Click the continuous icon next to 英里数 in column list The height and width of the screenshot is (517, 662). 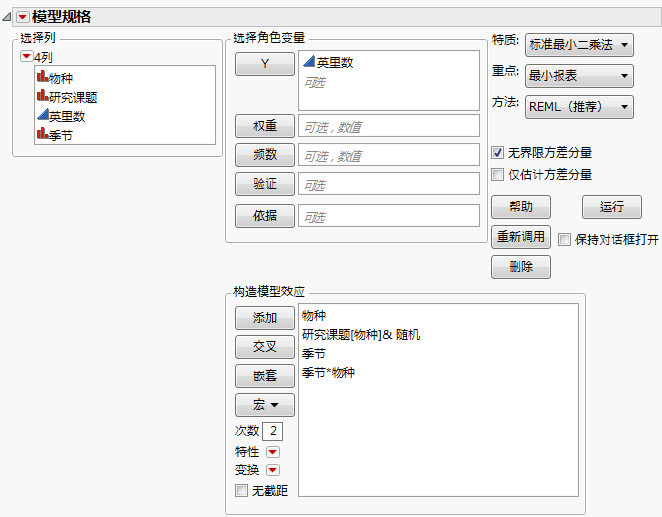(x=43, y=114)
